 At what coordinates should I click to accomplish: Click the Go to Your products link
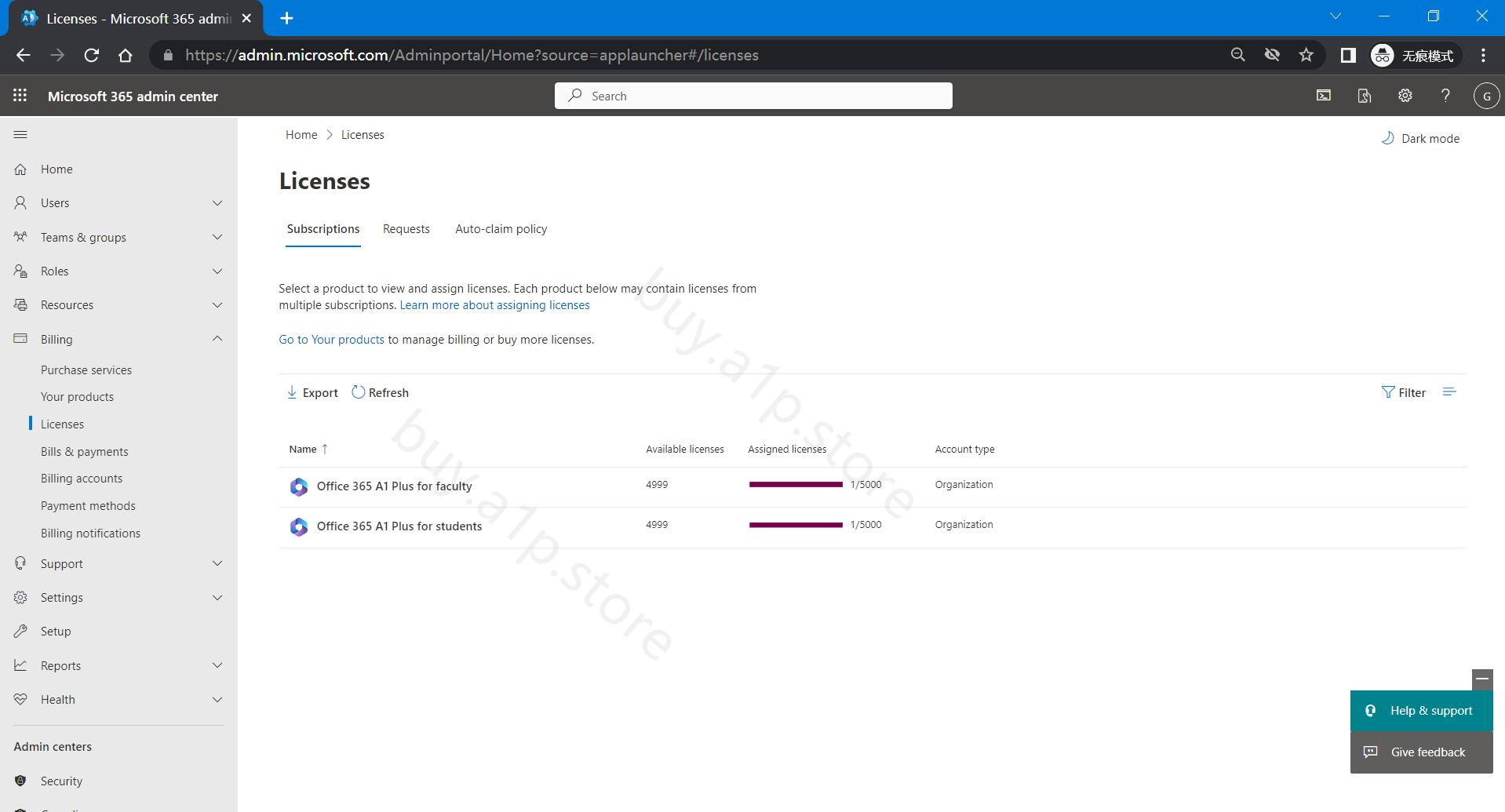click(x=332, y=340)
